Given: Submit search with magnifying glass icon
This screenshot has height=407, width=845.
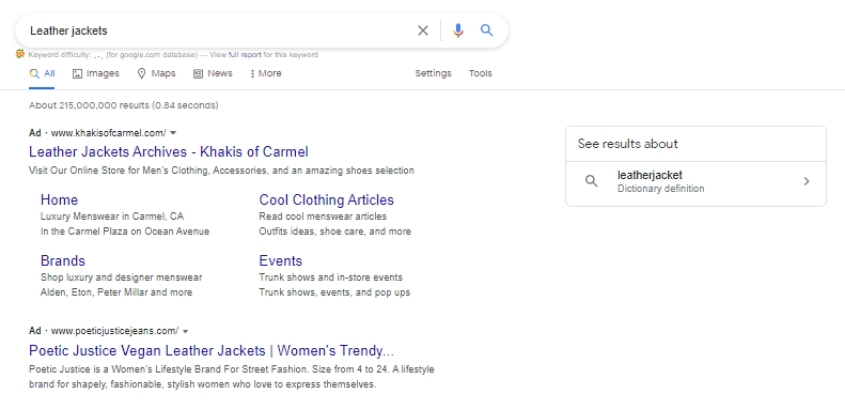Looking at the screenshot, I should point(487,30).
